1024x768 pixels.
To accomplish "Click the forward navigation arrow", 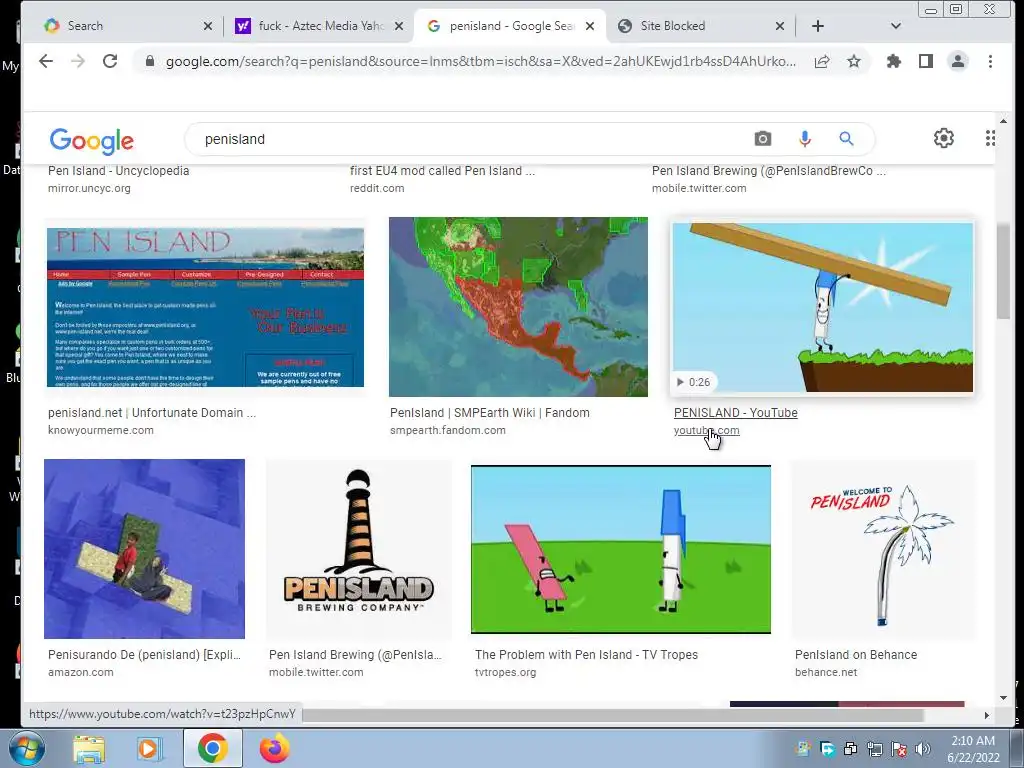I will [x=78, y=61].
